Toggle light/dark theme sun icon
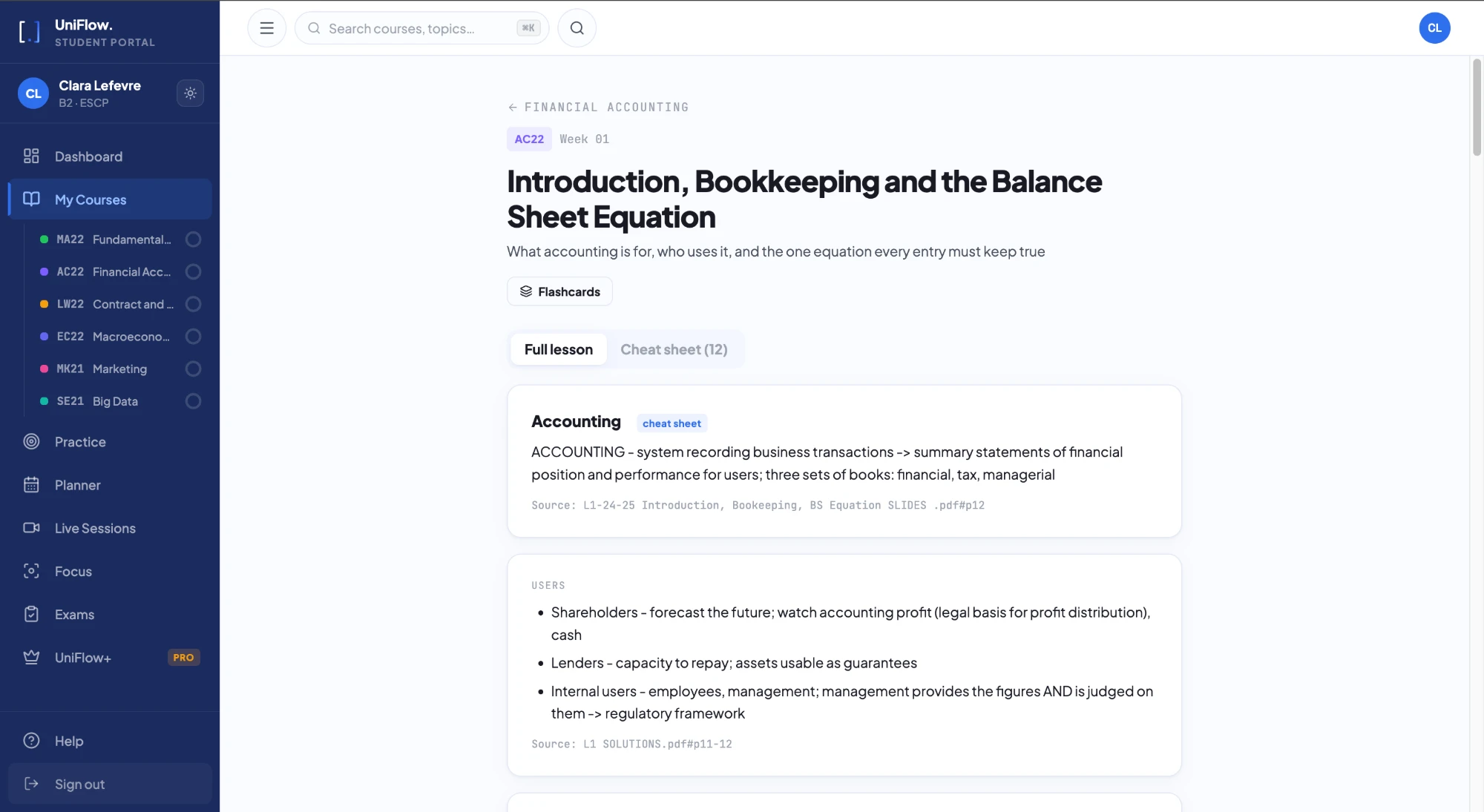This screenshot has height=812, width=1484. (x=190, y=93)
